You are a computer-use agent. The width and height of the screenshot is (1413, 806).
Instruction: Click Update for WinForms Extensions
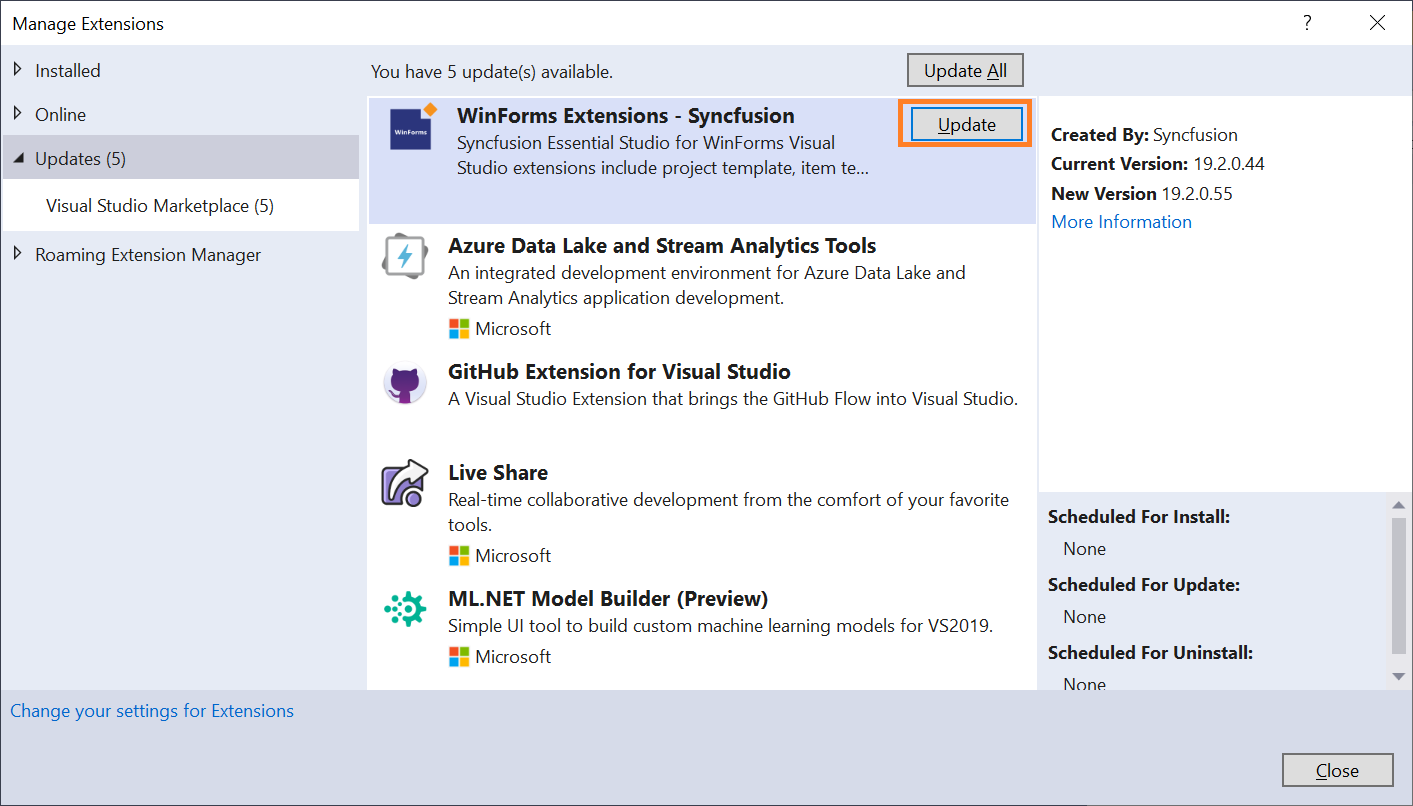(967, 125)
